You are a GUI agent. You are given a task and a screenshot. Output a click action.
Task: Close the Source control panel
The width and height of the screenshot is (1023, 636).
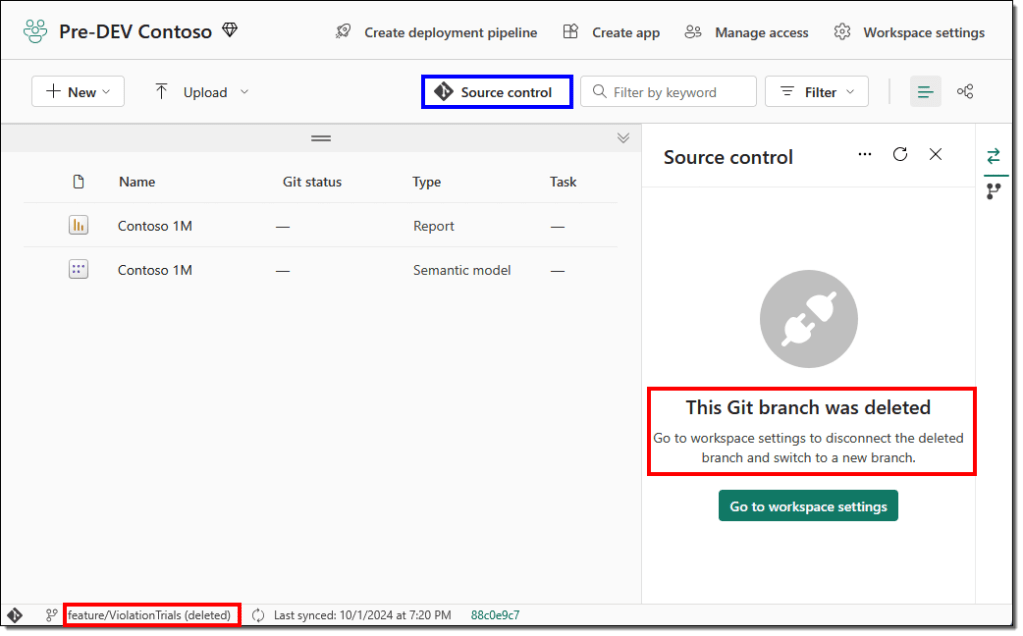(x=935, y=154)
